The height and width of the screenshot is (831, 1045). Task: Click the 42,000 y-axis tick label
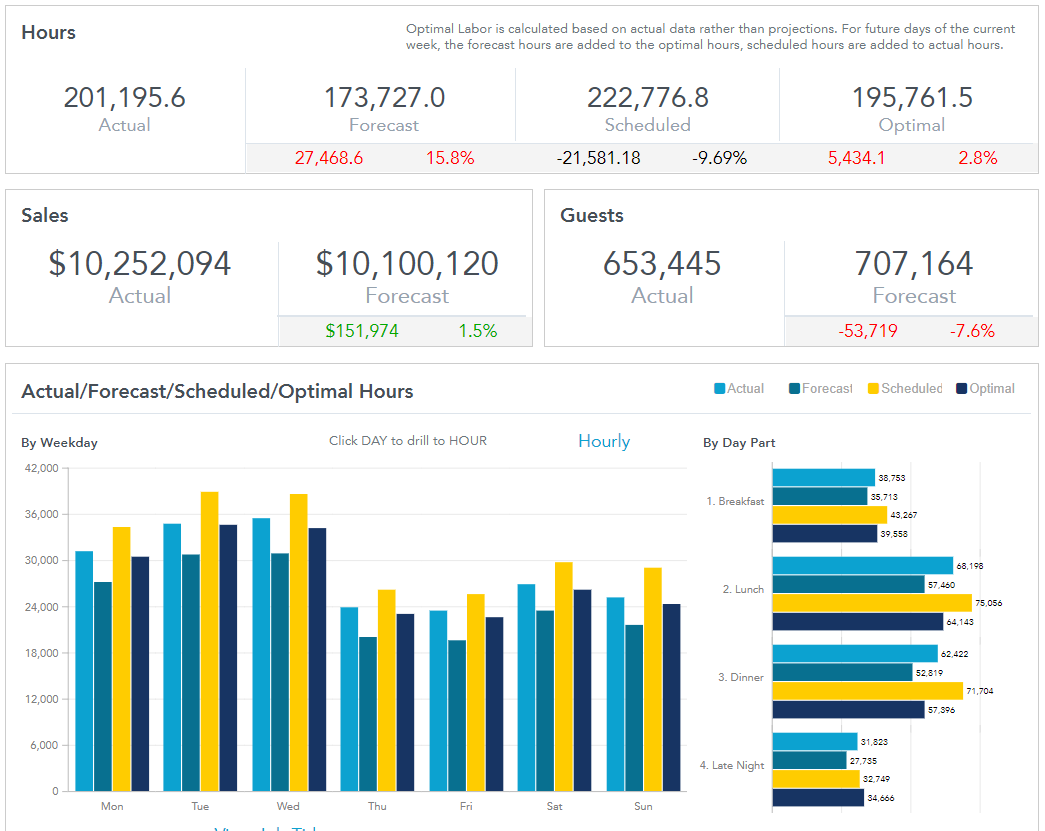point(41,468)
